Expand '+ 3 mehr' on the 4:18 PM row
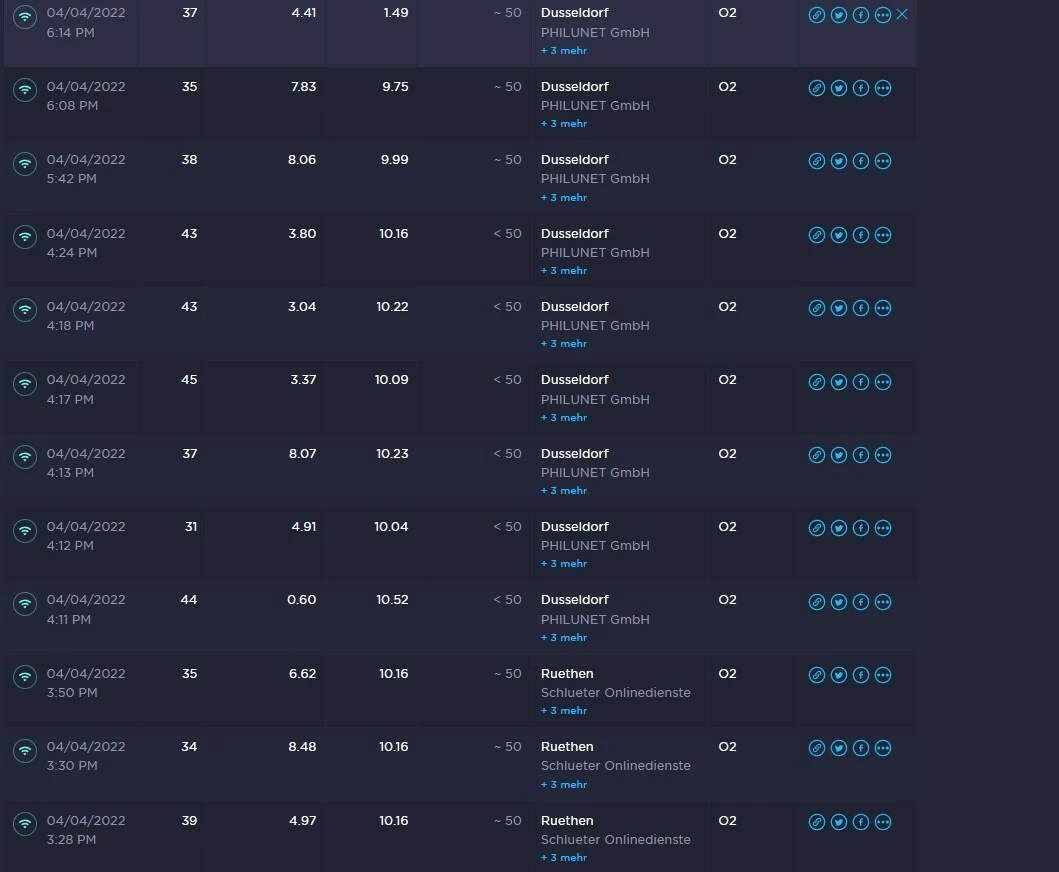The image size is (1059, 872). [564, 343]
